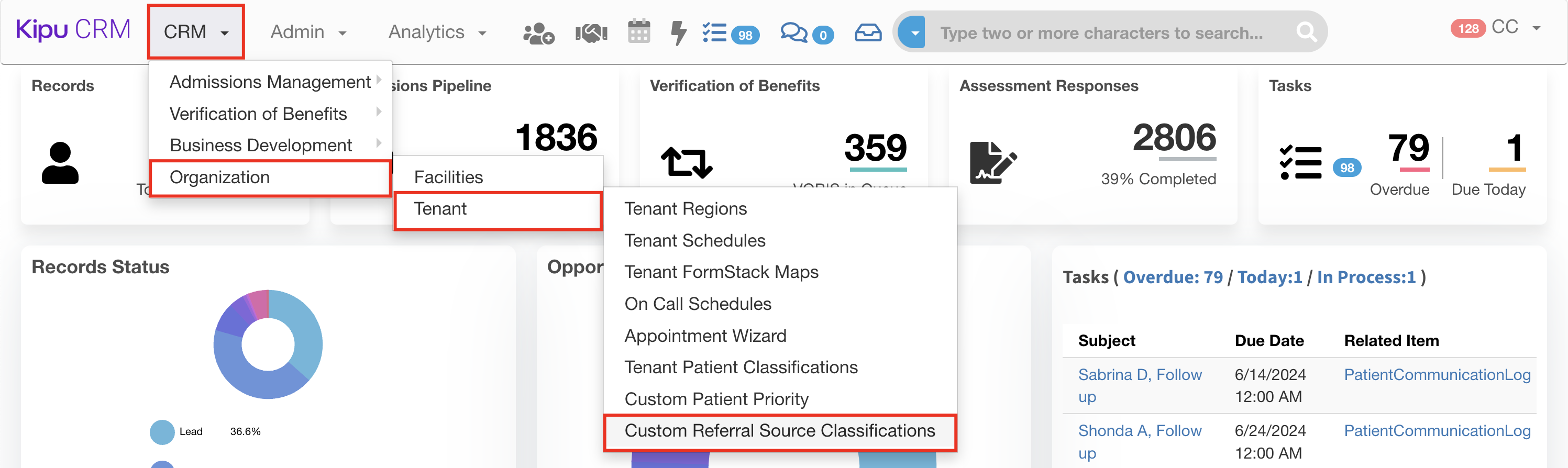The height and width of the screenshot is (468, 1568).
Task: Click the Kipu CRM logo
Action: click(x=73, y=30)
